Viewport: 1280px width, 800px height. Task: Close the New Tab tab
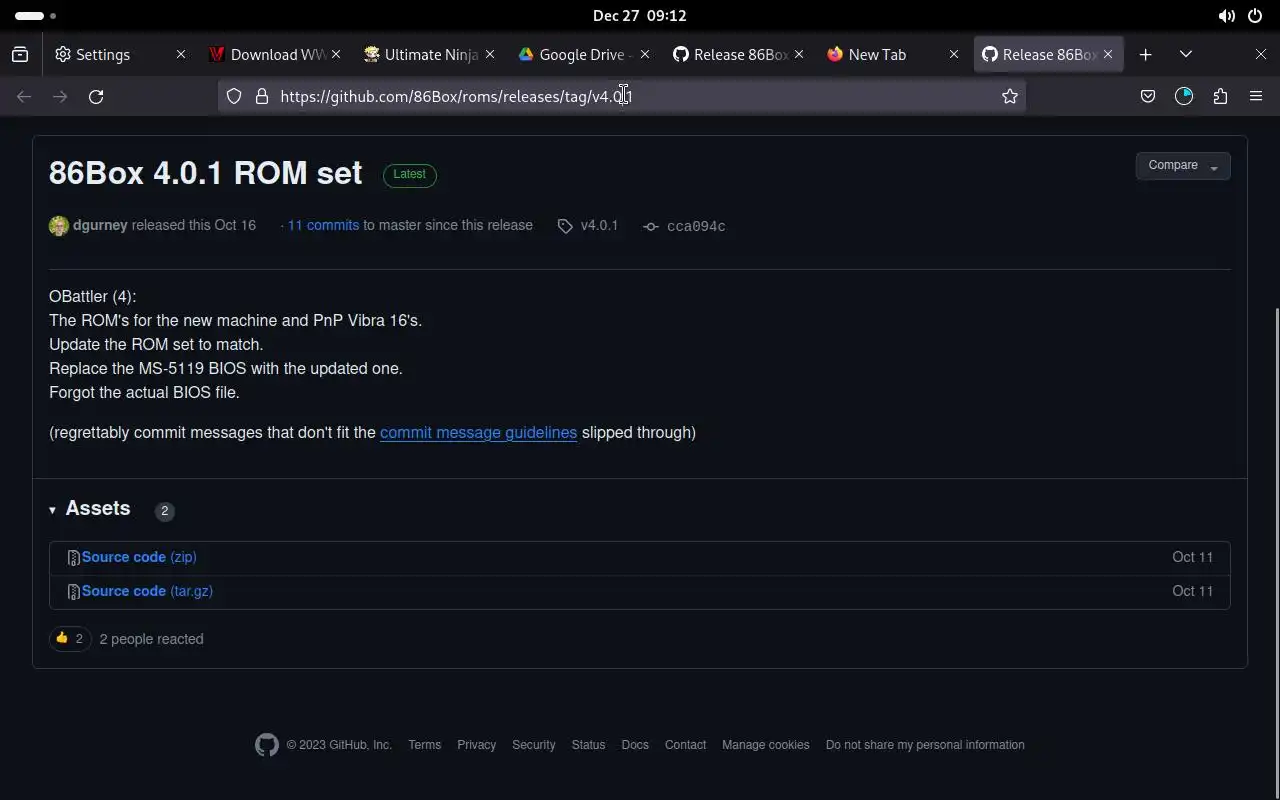coord(954,54)
